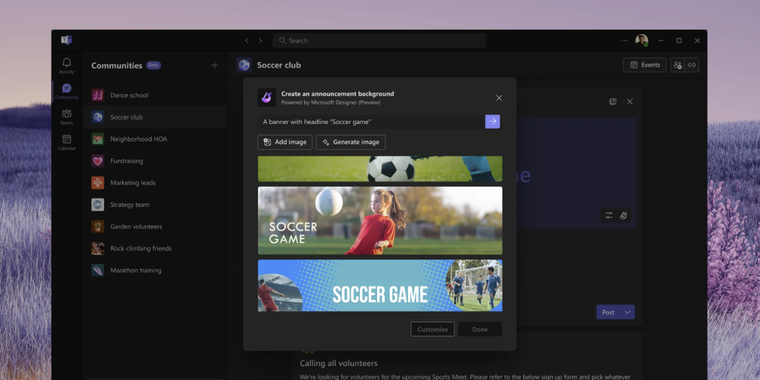Click the Fundraising heart icon
Image resolution: width=760 pixels, height=380 pixels.
[x=98, y=161]
